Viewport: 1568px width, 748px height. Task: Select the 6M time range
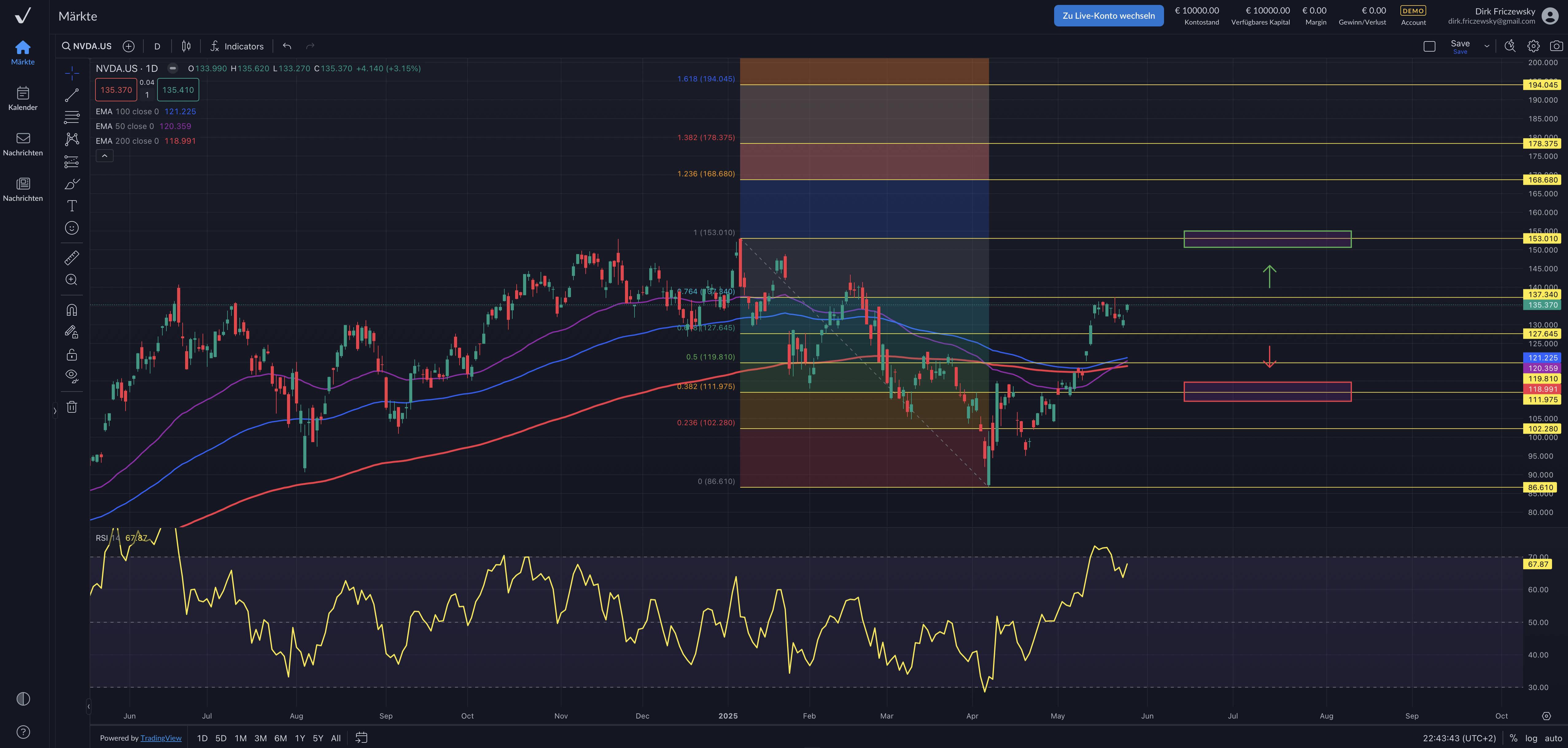tap(280, 738)
